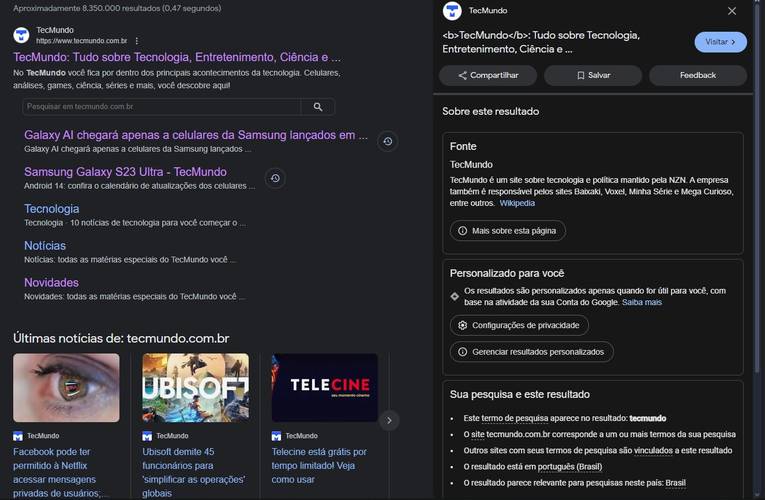Click the Saiba mais link
765x500 pixels.
(642, 302)
